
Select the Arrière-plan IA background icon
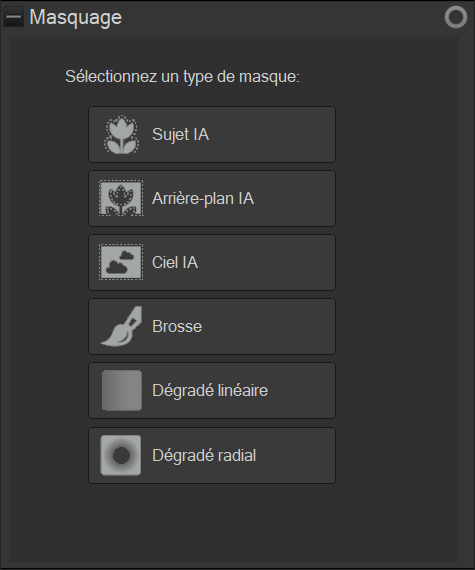click(x=121, y=198)
